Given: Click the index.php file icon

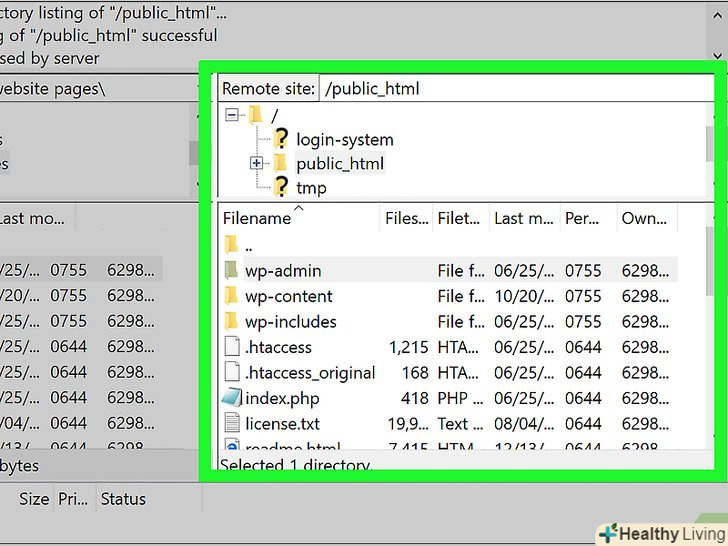Looking at the screenshot, I should click(232, 398).
